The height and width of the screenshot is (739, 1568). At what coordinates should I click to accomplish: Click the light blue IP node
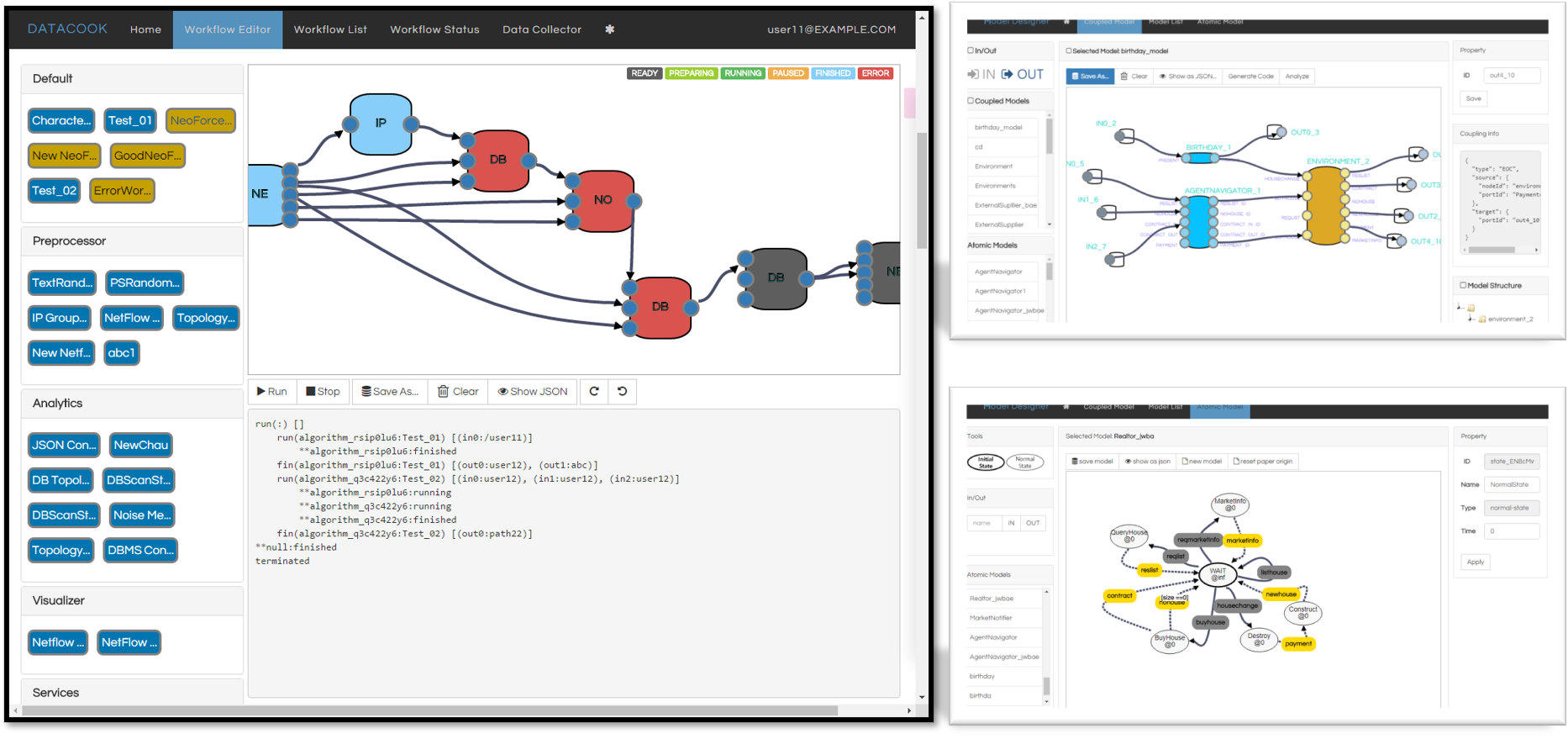point(381,124)
